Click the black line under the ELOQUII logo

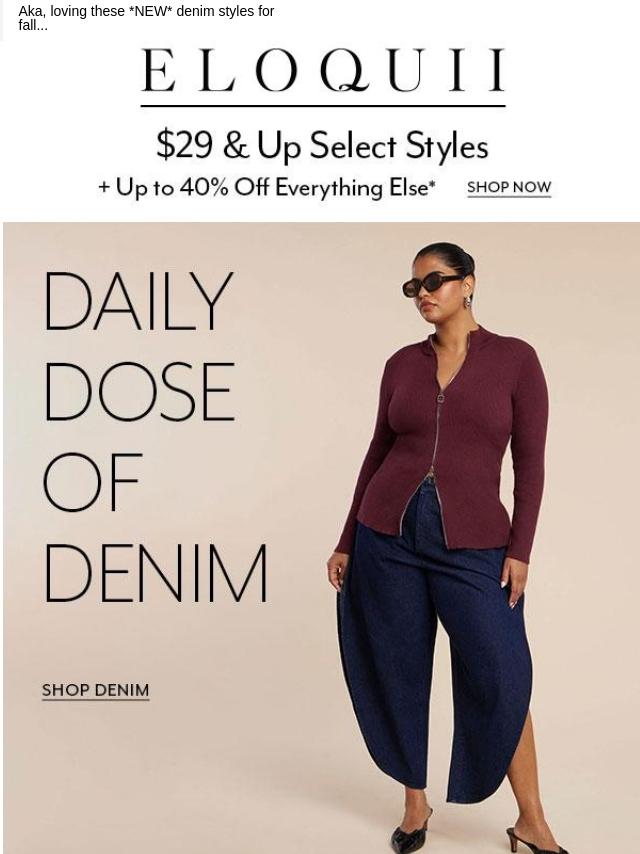[x=323, y=106]
